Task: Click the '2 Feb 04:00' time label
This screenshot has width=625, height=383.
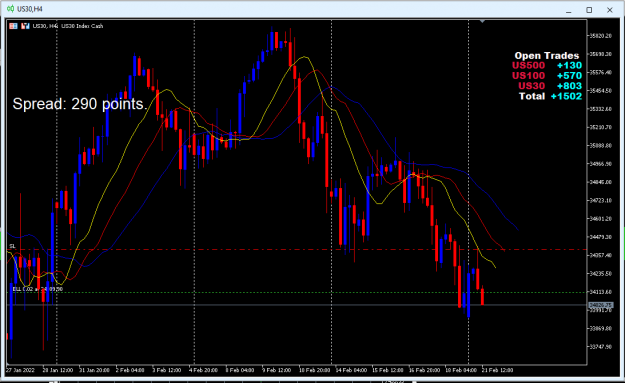Action: [x=130, y=370]
